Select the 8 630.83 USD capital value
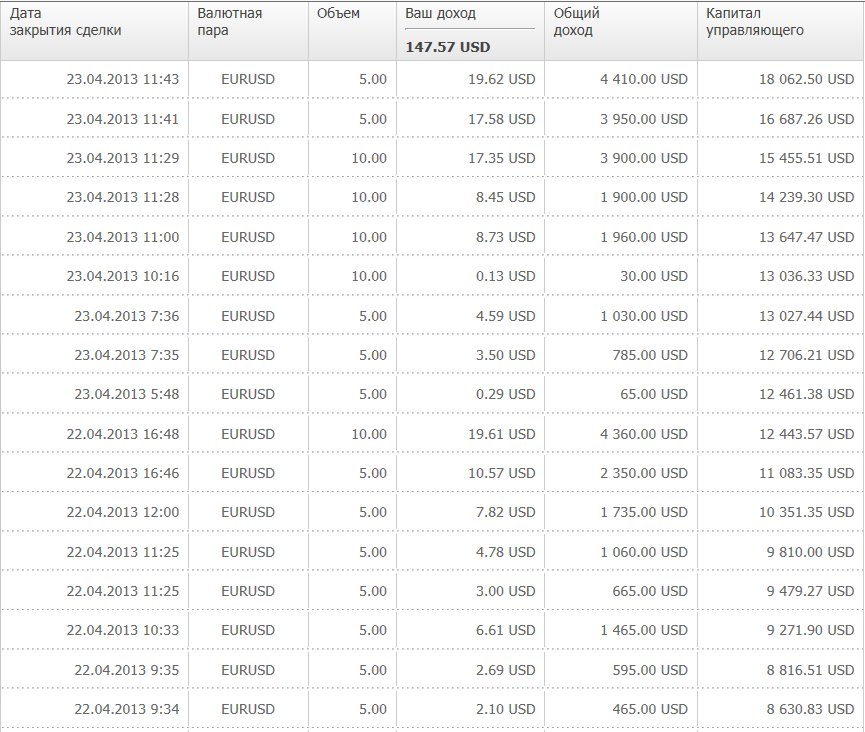Viewport: 865px width, 732px height. click(807, 709)
